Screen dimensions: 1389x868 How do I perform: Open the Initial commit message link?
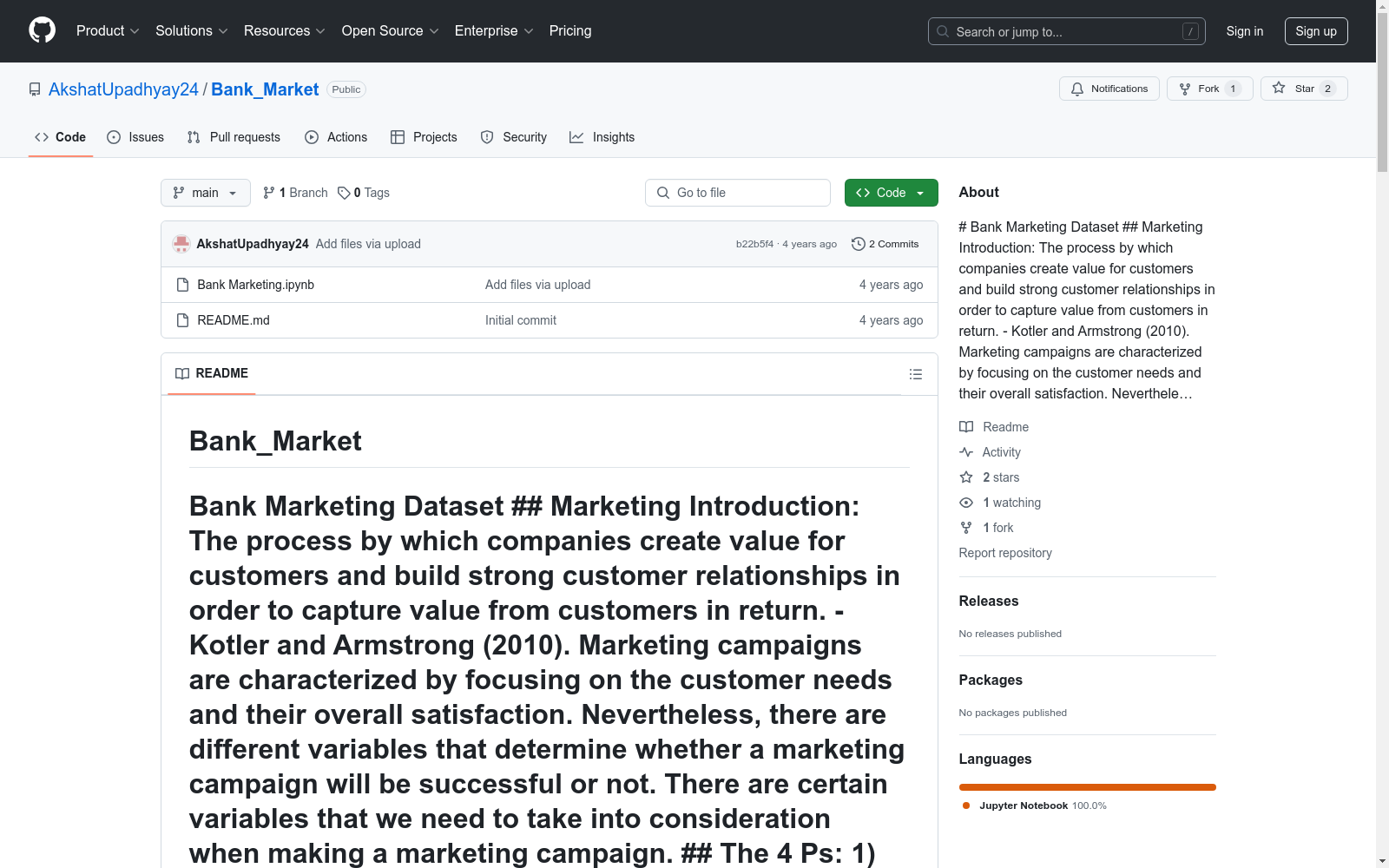coord(521,320)
